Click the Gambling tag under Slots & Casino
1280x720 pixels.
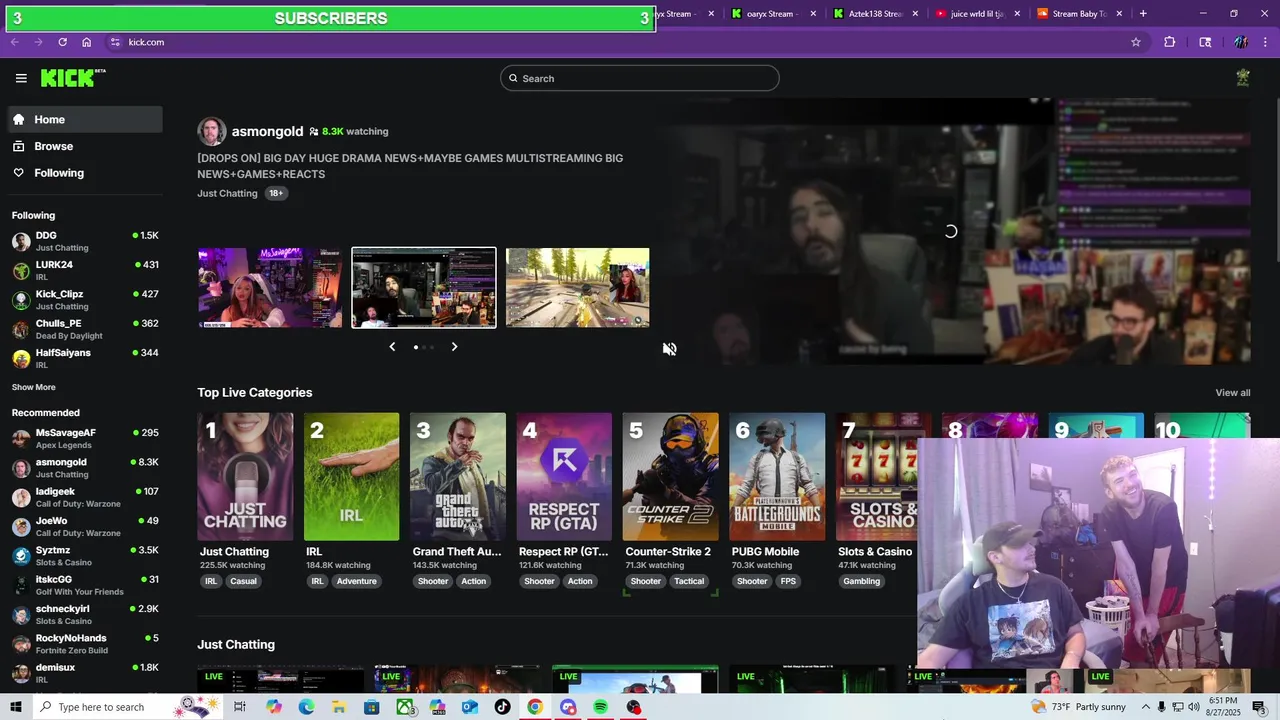[x=861, y=581]
